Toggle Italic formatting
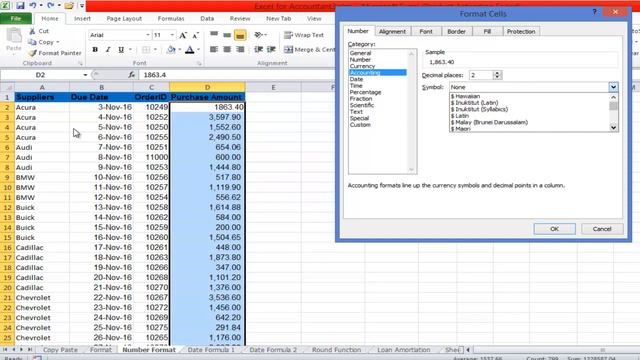The width and height of the screenshot is (640, 360). (x=108, y=49)
